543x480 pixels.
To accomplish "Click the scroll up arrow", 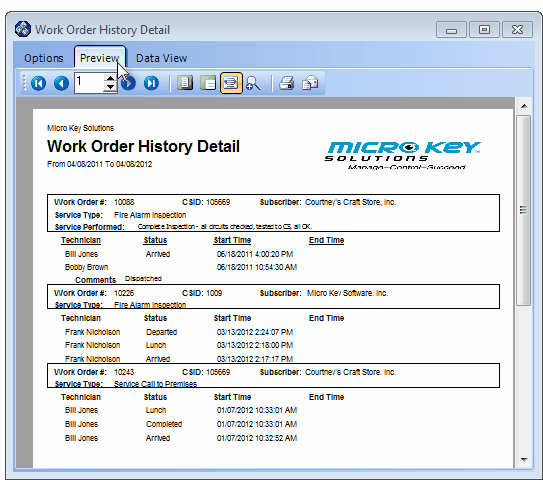I will tap(524, 106).
